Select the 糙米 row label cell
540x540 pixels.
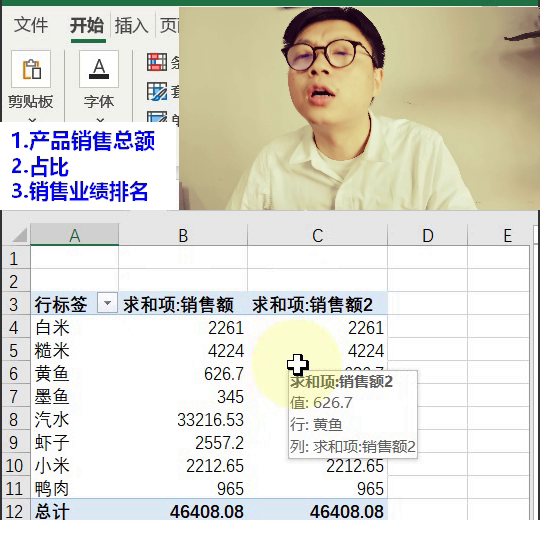pos(75,350)
